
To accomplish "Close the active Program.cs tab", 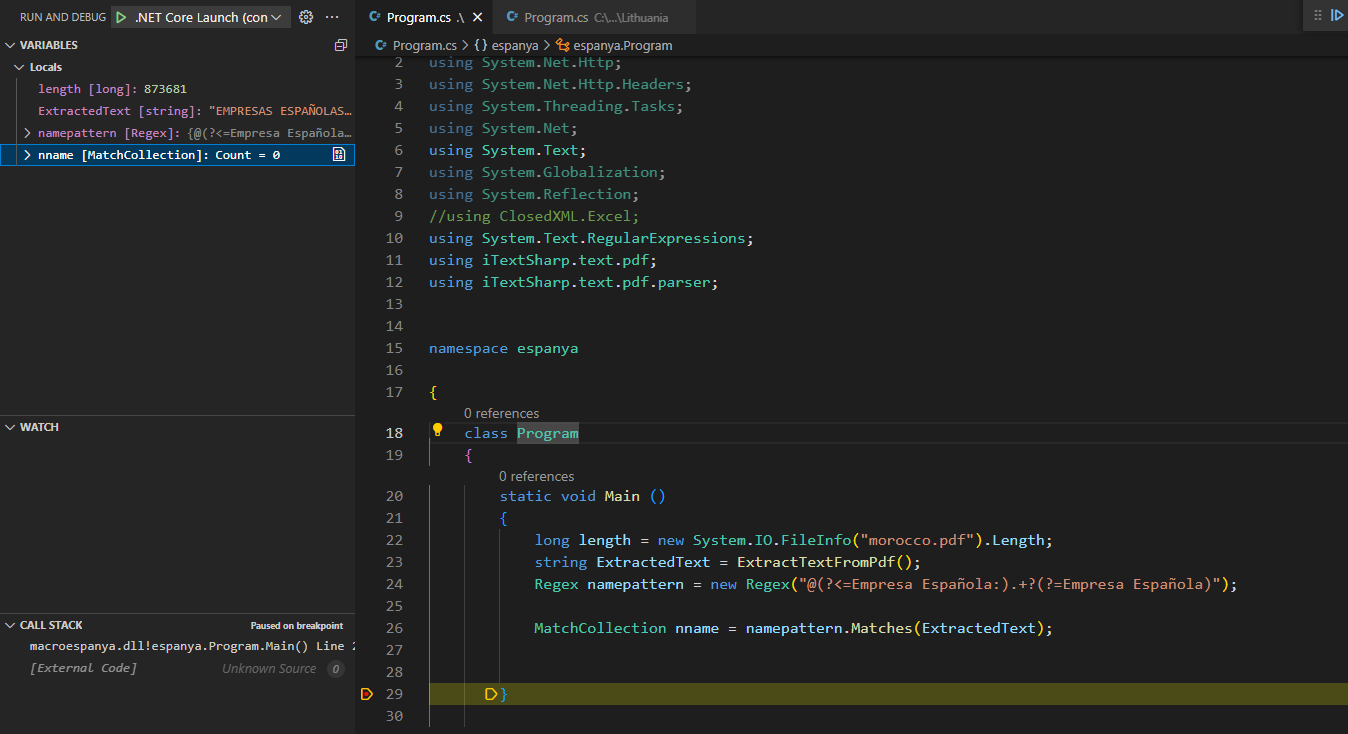I will tap(477, 17).
